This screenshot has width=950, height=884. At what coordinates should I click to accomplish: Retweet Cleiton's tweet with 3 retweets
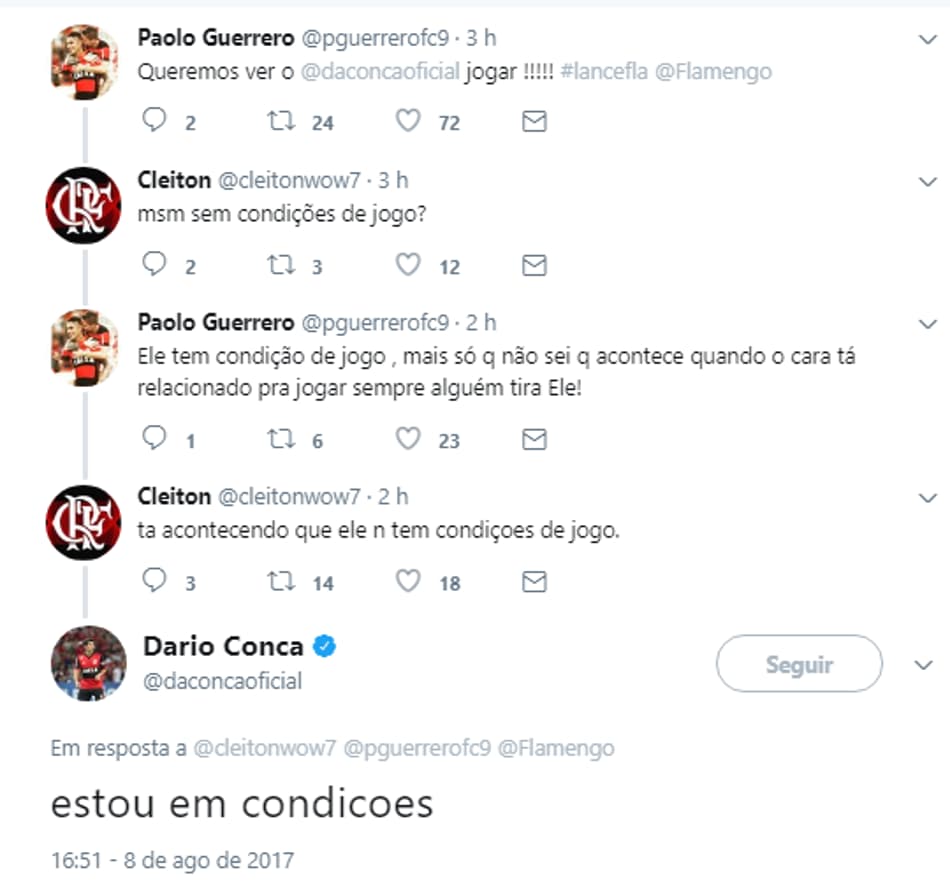point(280,266)
